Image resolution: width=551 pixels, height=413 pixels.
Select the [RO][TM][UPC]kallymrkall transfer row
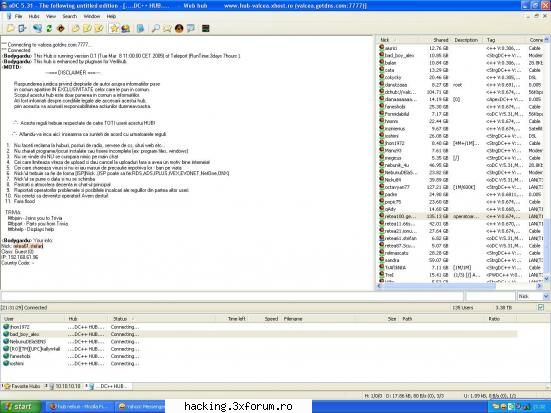click(260, 349)
